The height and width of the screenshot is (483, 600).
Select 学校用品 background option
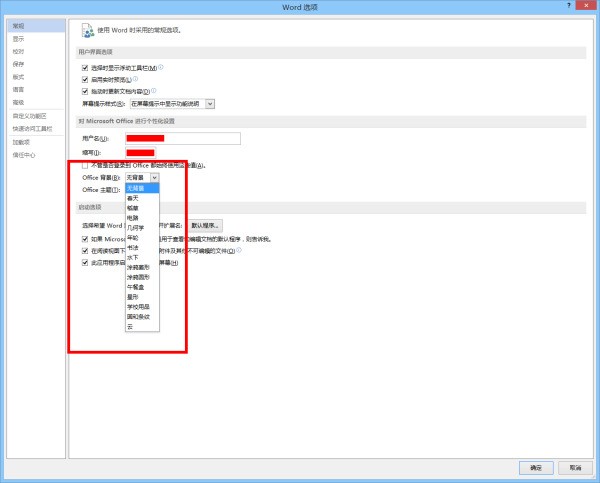(142, 307)
